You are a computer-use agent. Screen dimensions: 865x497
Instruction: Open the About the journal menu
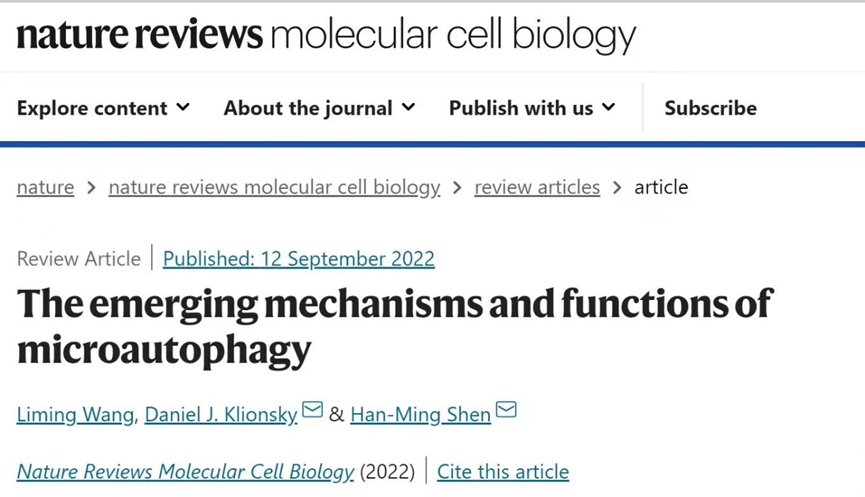[x=308, y=108]
